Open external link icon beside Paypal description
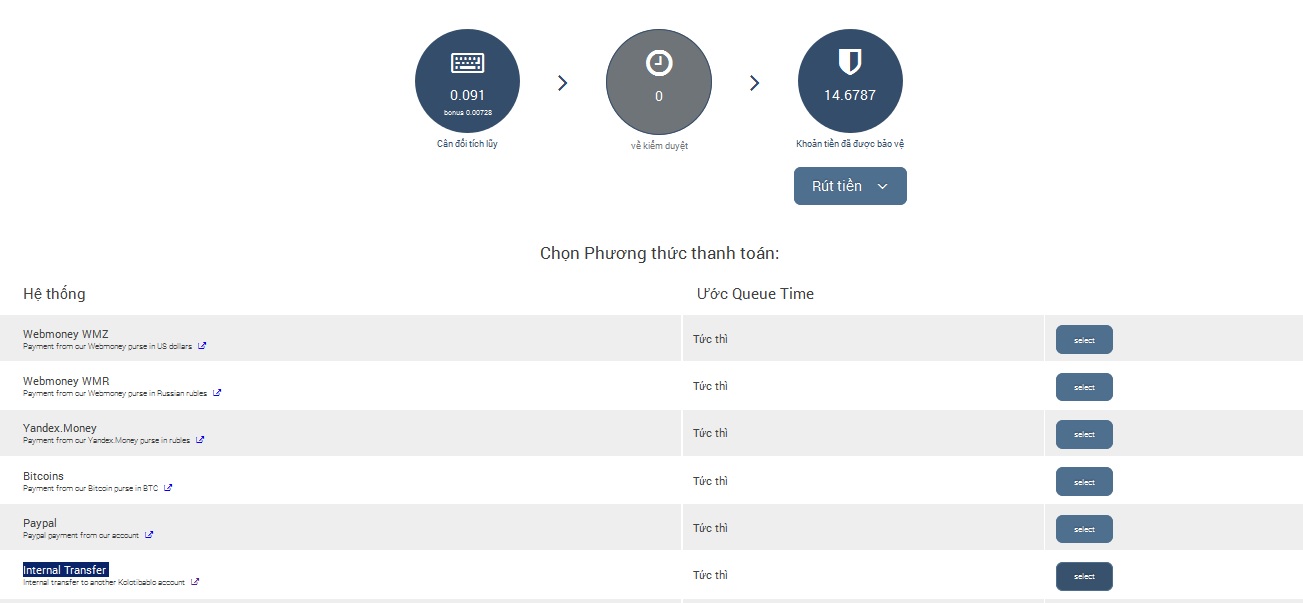The width and height of the screenshot is (1303, 603). (149, 535)
